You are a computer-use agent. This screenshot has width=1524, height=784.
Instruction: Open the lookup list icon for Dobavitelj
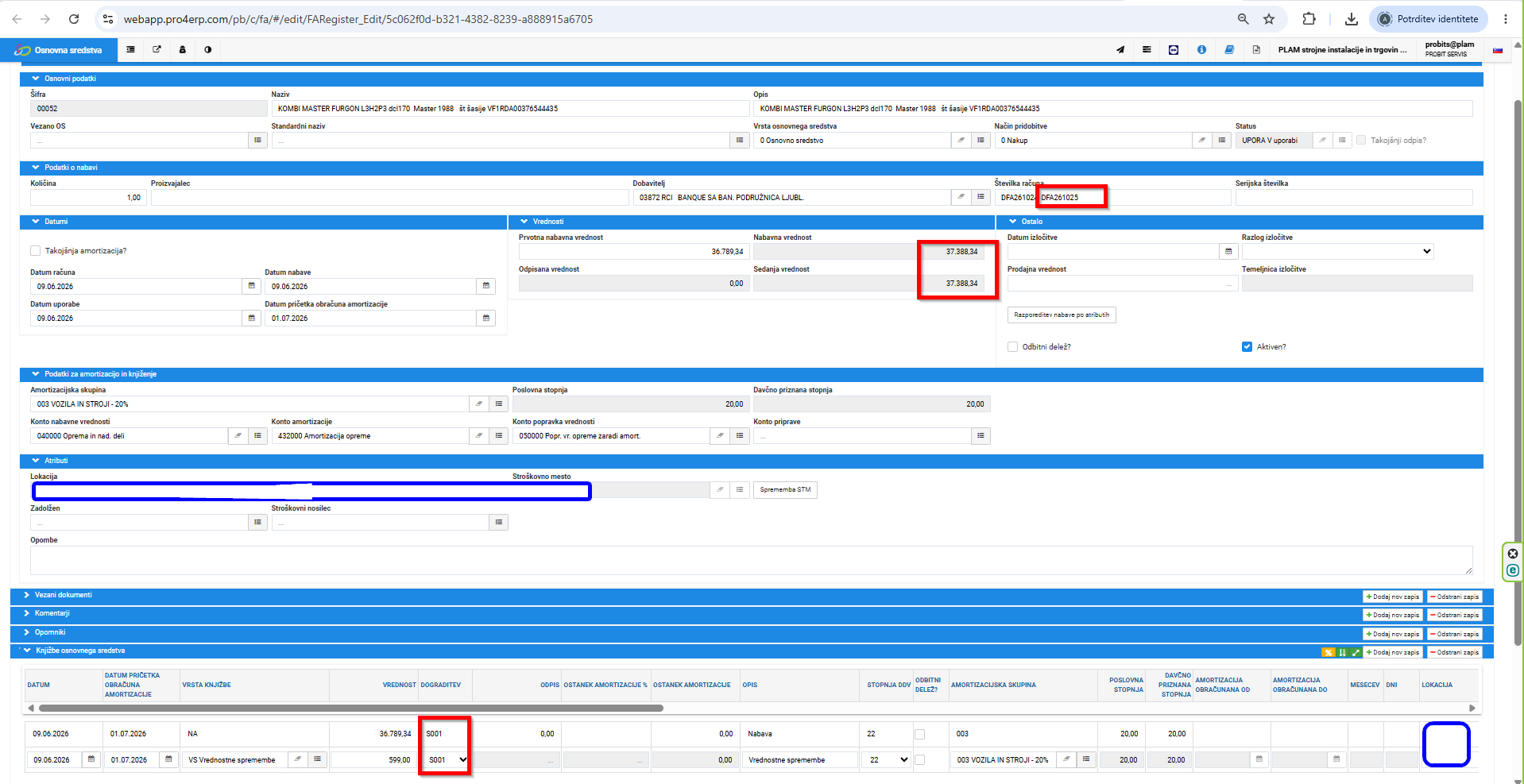(x=981, y=197)
